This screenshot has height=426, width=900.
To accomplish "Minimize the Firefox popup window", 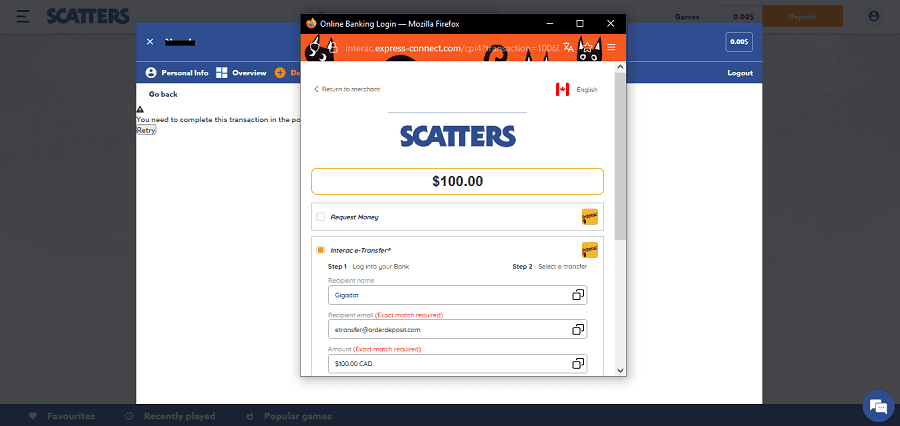I will tap(550, 24).
